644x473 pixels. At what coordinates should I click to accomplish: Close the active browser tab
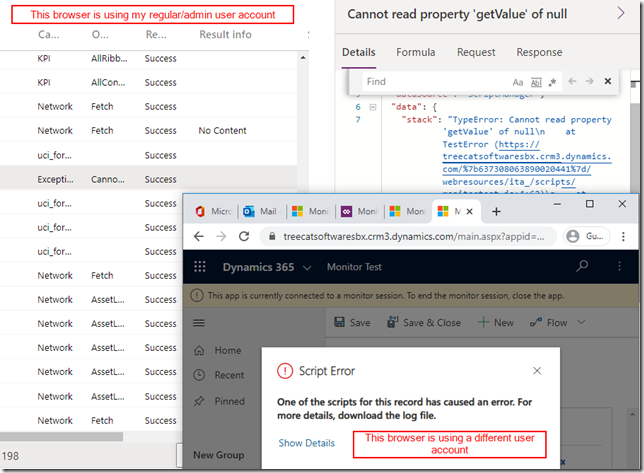[469, 211]
